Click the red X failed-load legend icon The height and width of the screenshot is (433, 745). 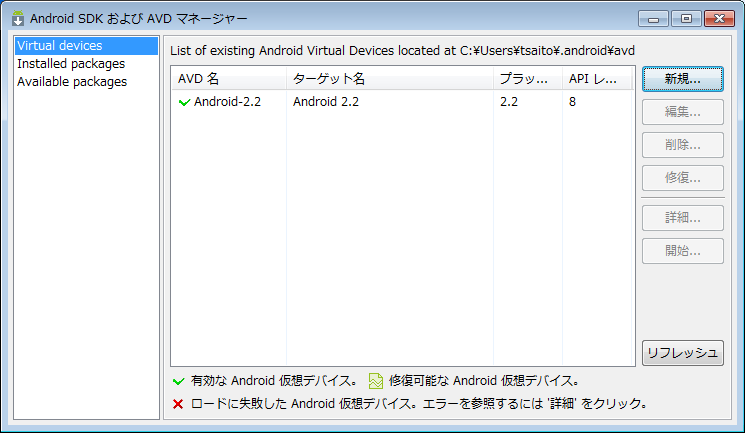pyautogui.click(x=178, y=405)
